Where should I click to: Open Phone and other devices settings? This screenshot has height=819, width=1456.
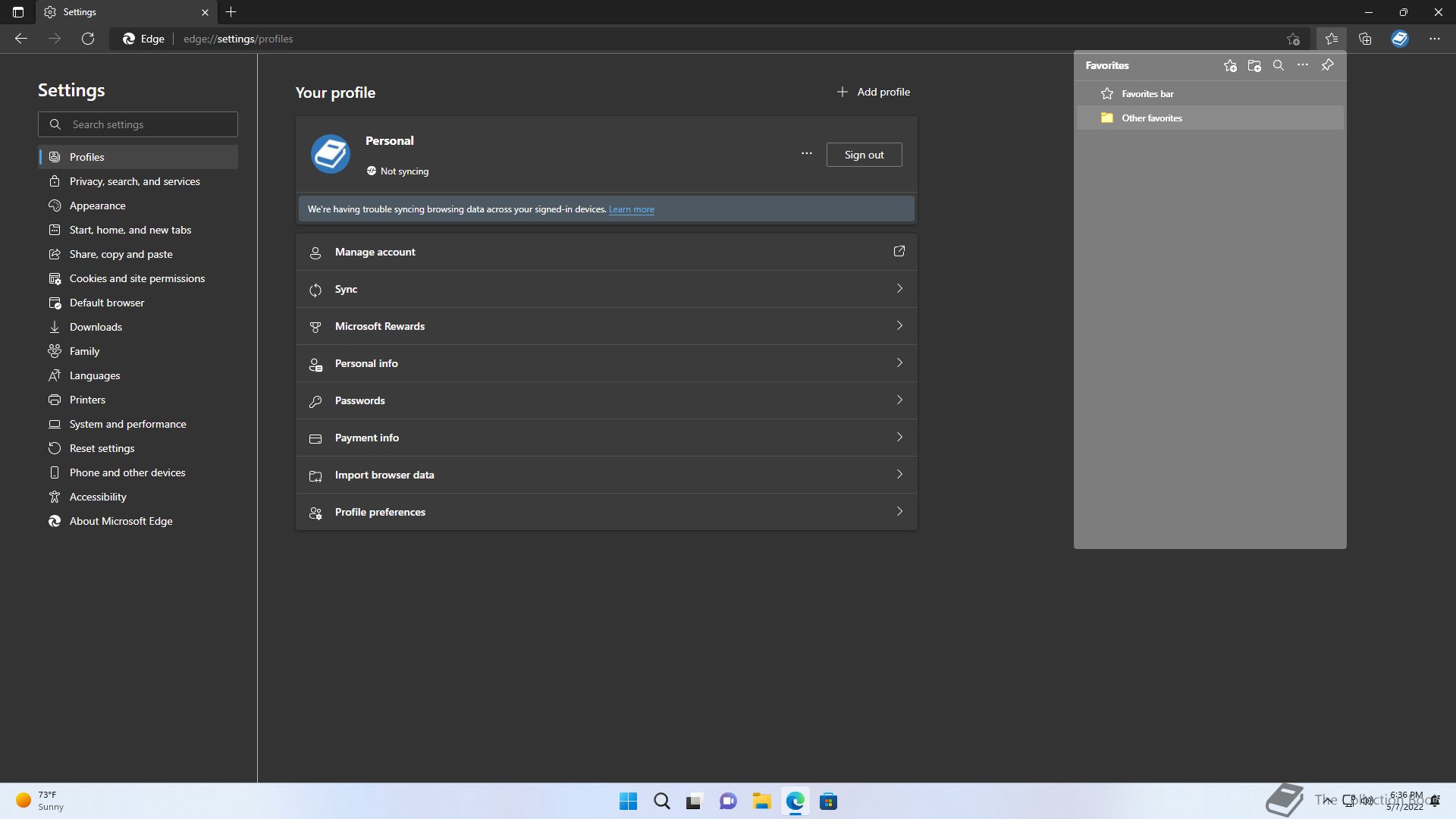click(138, 472)
